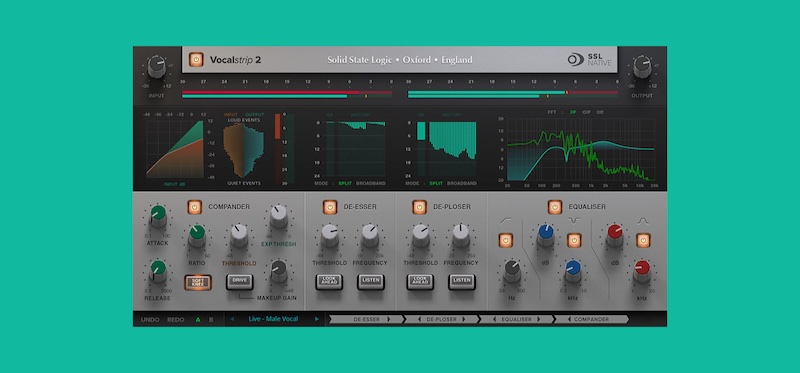Click the Equaliser high-pass Hz knob

[512, 271]
